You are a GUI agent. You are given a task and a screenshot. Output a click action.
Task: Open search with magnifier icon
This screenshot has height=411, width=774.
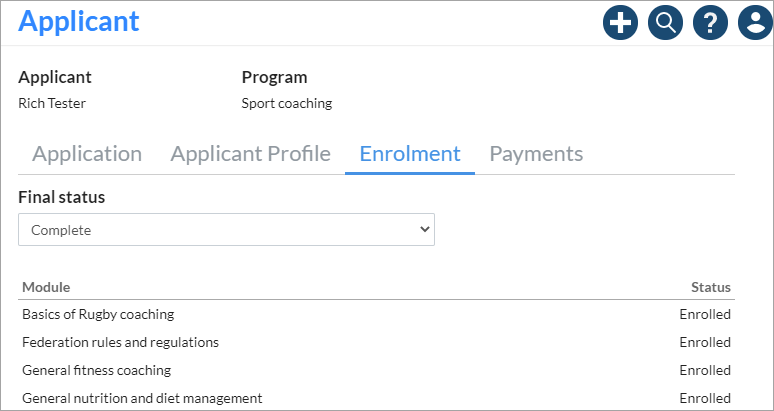coord(665,22)
